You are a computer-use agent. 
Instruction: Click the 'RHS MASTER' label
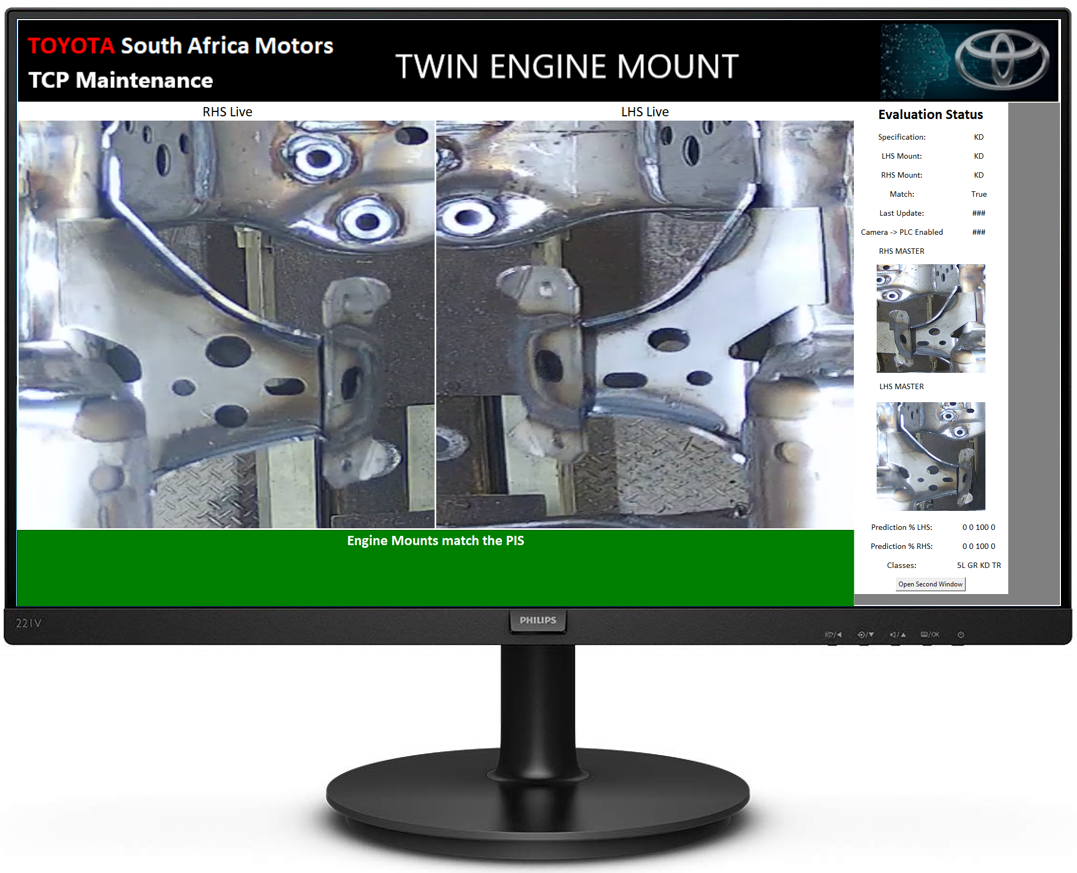[901, 251]
